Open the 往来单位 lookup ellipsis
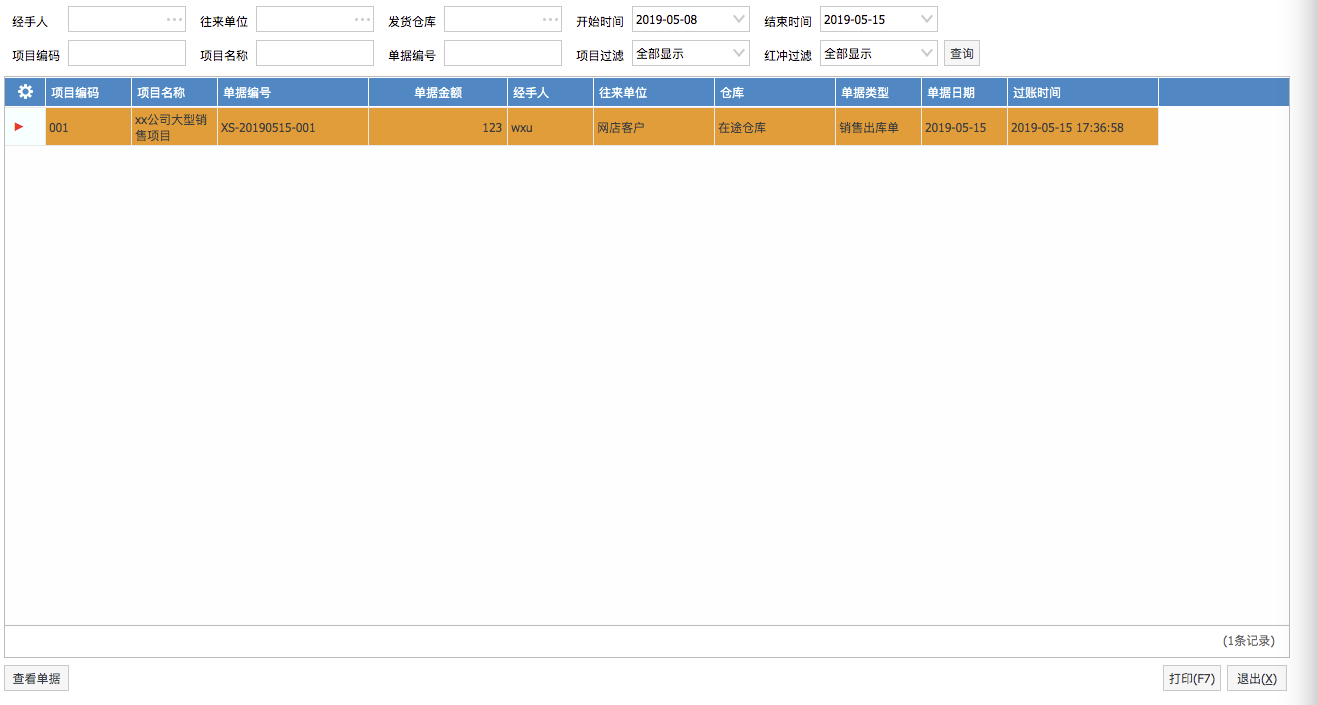Image resolution: width=1318 pixels, height=705 pixels. click(362, 19)
